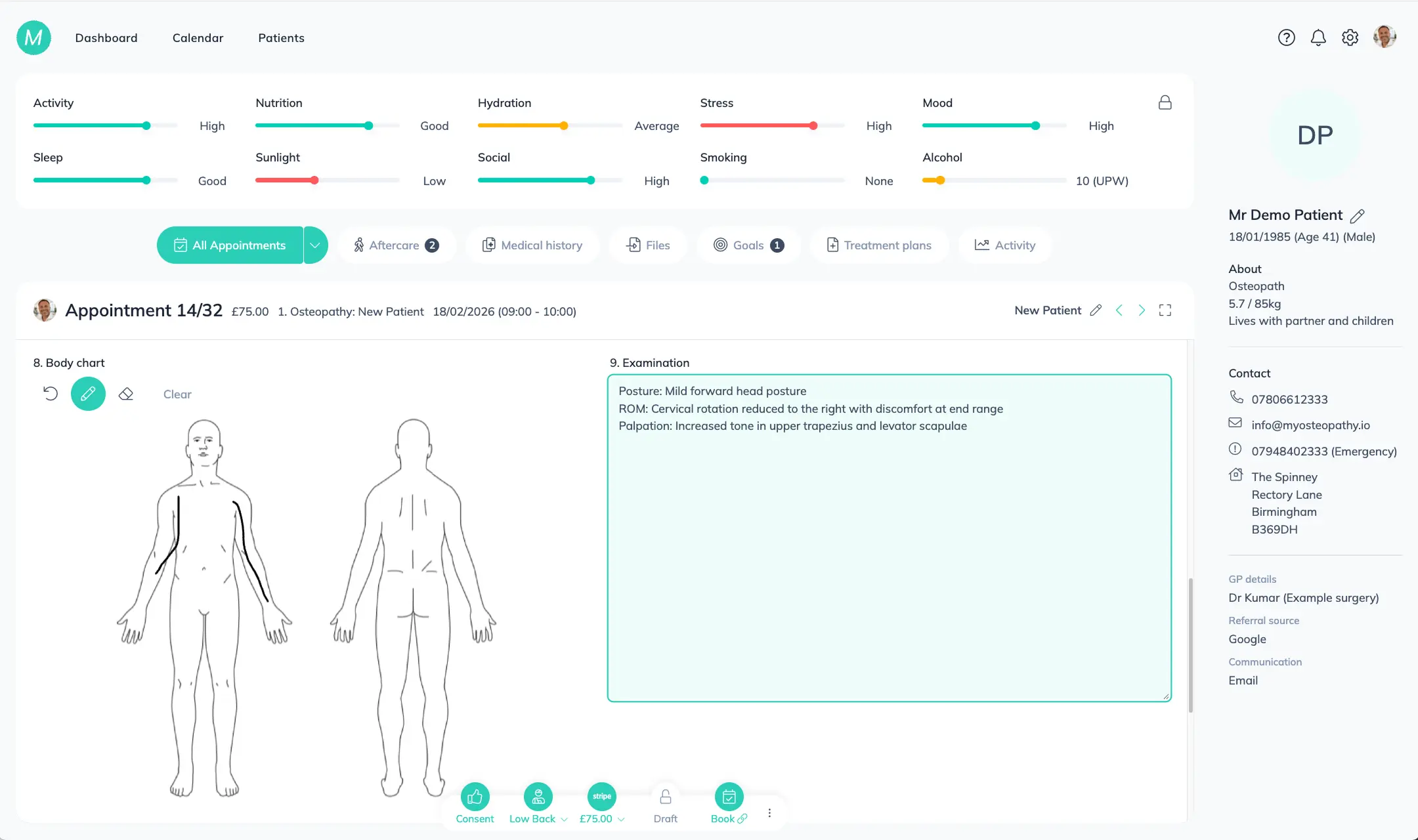Switch to the Medical history tab
Screen dimensions: 1418x840
click(x=532, y=245)
